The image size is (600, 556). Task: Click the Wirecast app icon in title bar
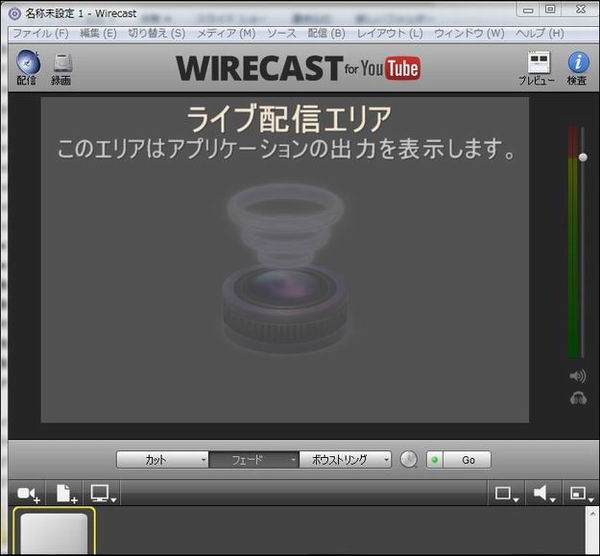(x=14, y=14)
